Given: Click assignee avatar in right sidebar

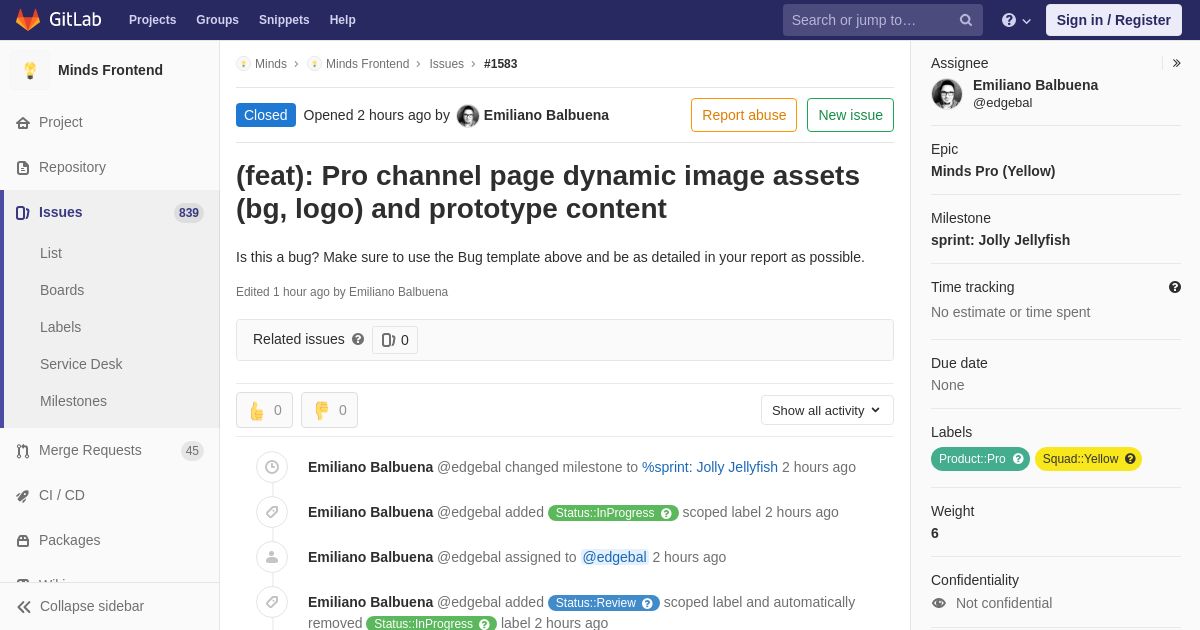Looking at the screenshot, I should pos(947,94).
